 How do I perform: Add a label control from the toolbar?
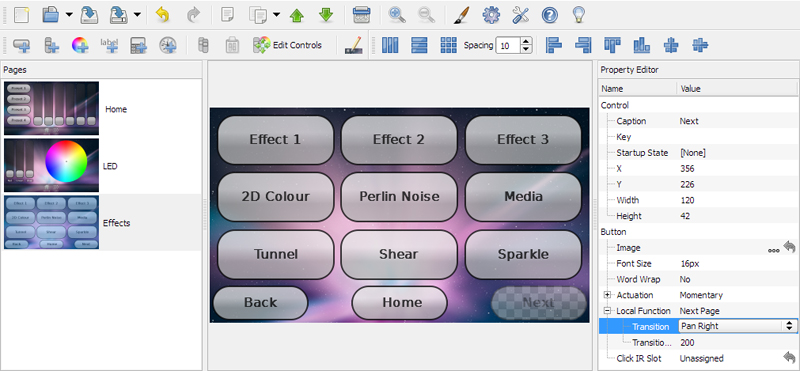pos(109,45)
